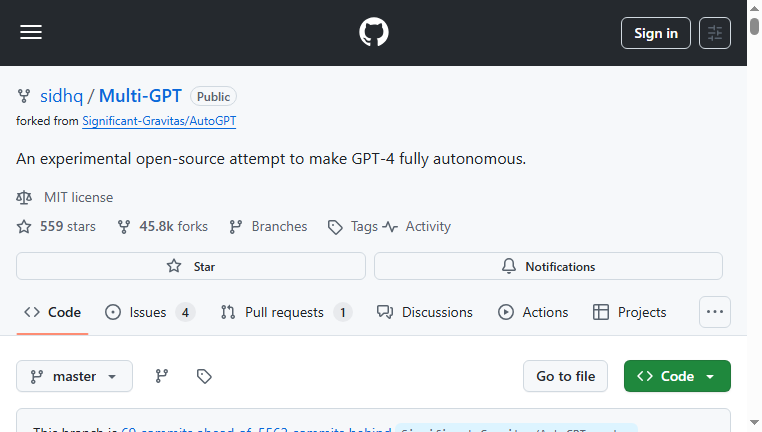Image resolution: width=762 pixels, height=432 pixels.
Task: Open tags icon next to branch selector
Action: click(204, 376)
